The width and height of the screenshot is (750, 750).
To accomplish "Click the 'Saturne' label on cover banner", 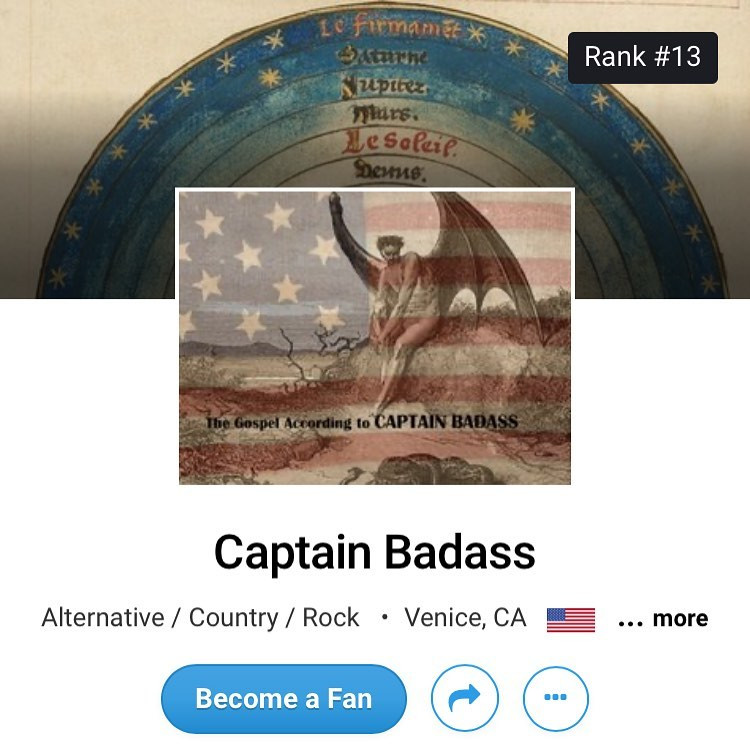I will [382, 56].
